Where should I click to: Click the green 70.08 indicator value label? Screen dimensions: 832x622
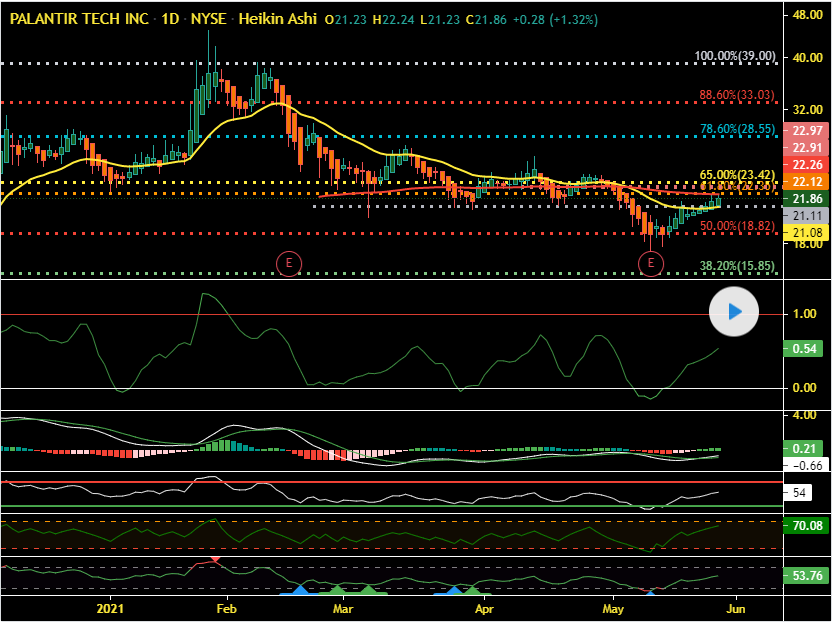coord(806,526)
